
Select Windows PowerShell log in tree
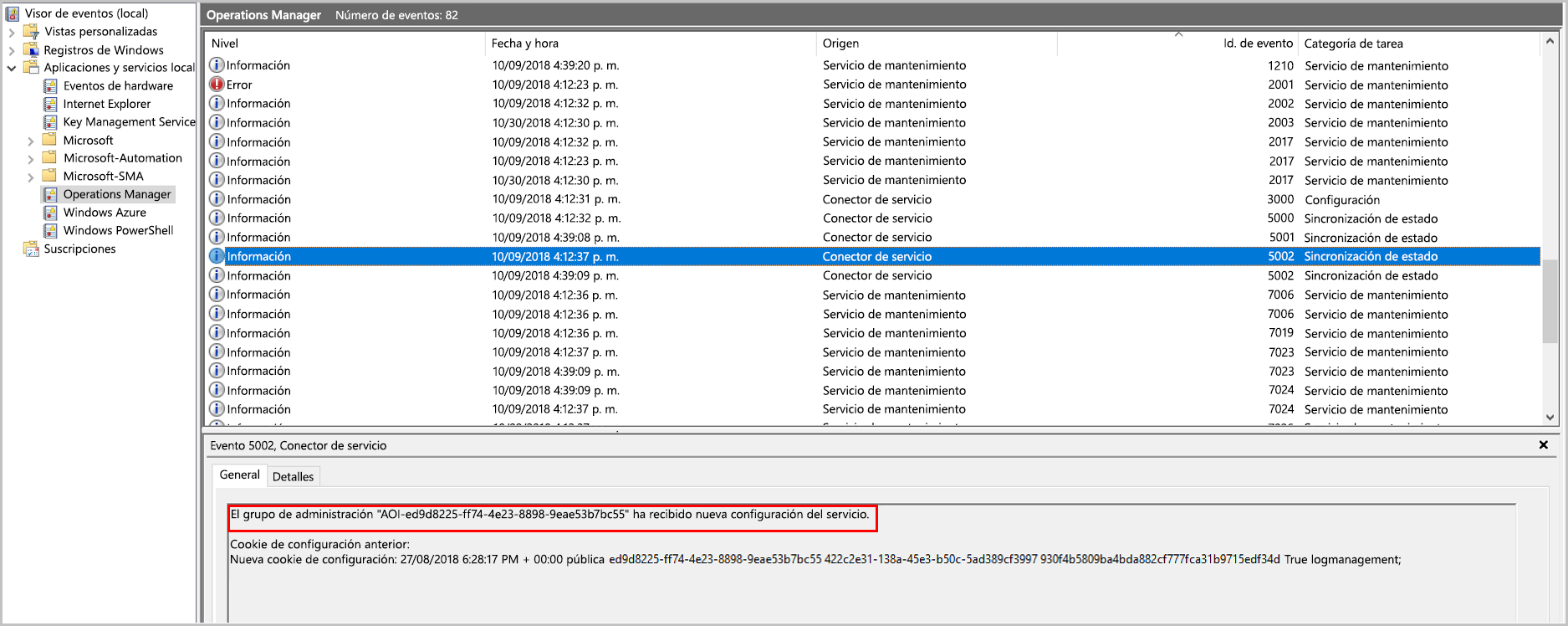[119, 230]
